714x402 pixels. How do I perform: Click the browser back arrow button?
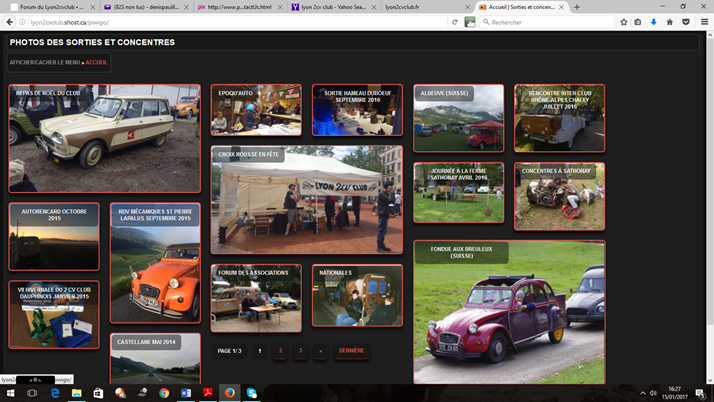pyautogui.click(x=10, y=21)
